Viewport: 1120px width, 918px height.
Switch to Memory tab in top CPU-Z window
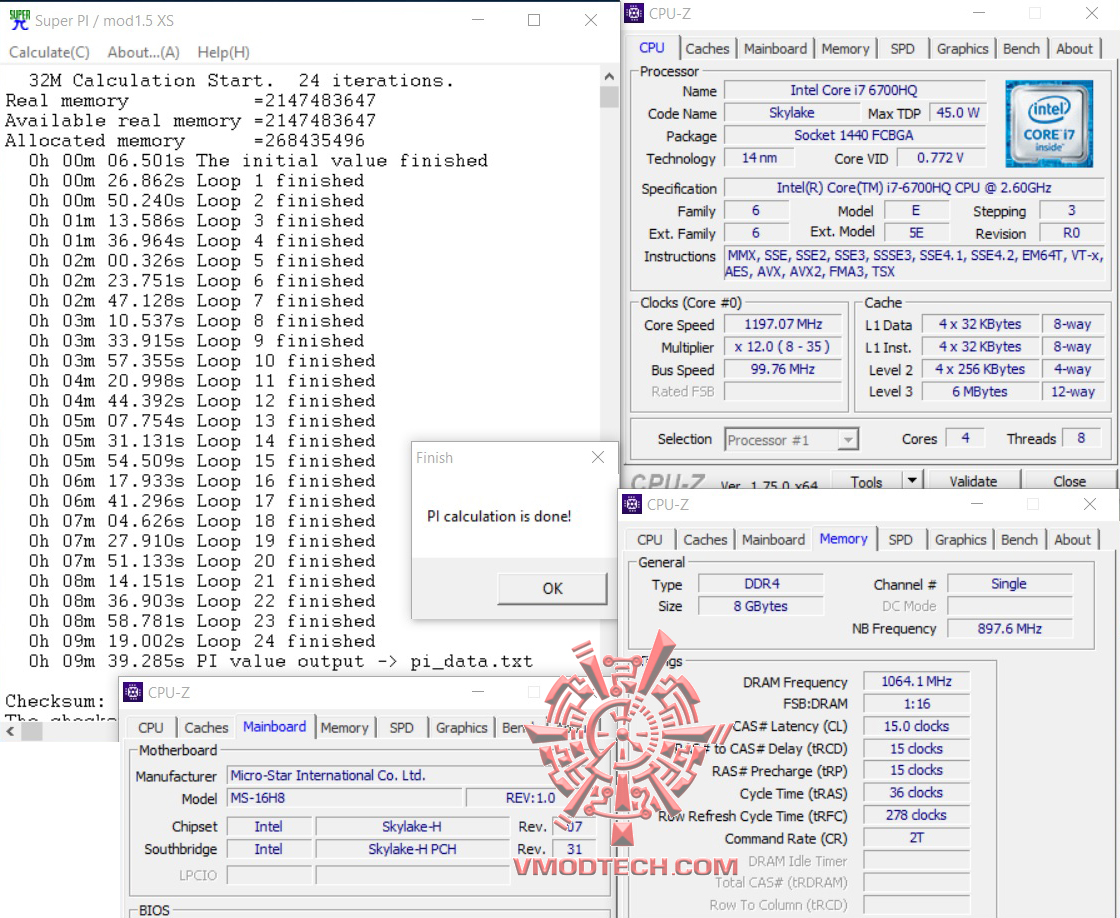pyautogui.click(x=845, y=49)
